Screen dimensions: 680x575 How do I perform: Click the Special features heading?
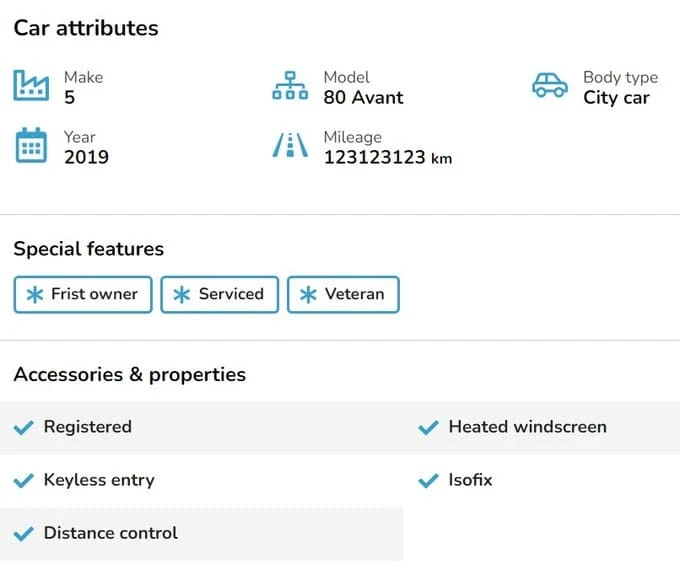pyautogui.click(x=88, y=249)
